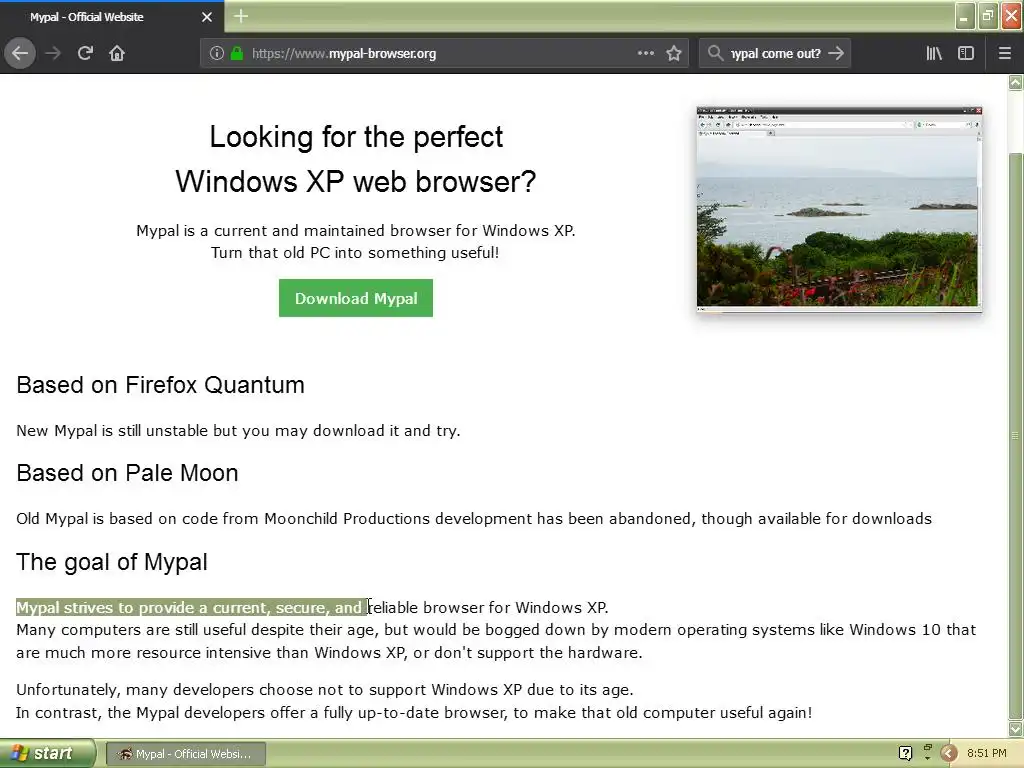Viewport: 1024px width, 768px height.
Task: Open page actions three-dot menu
Action: coord(646,53)
